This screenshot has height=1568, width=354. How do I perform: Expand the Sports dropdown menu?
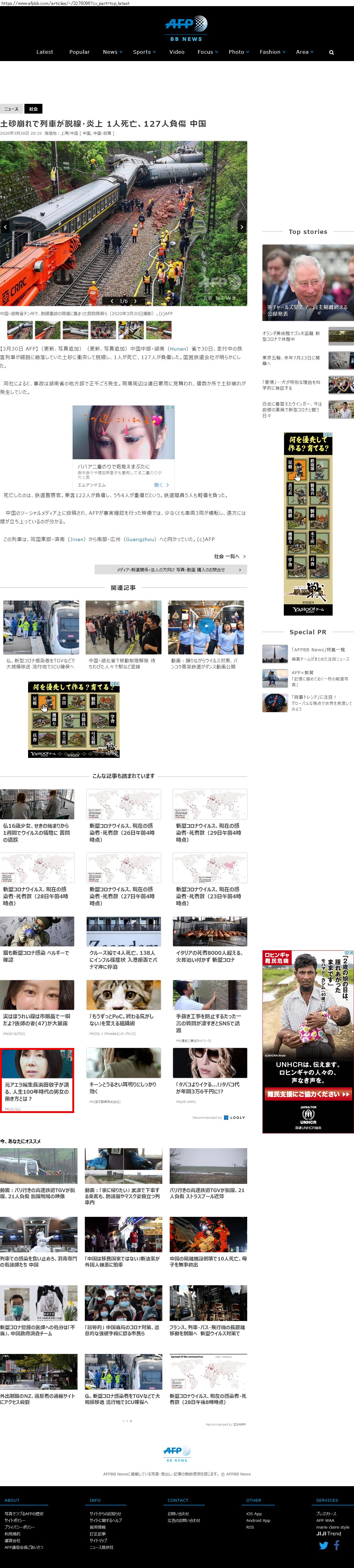144,52
